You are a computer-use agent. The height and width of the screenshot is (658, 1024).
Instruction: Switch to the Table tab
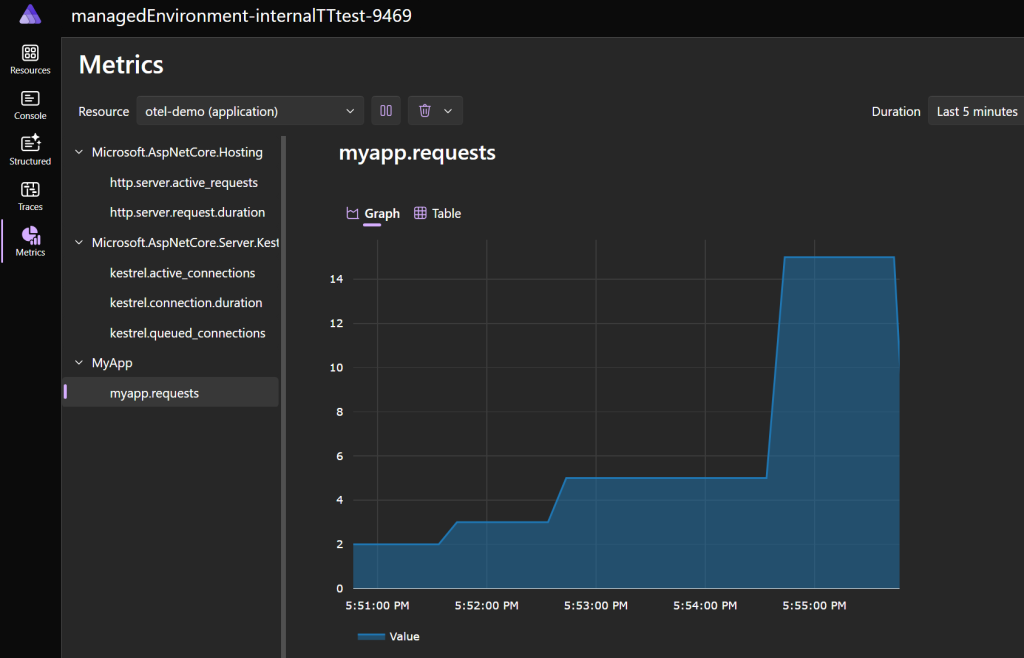(437, 213)
